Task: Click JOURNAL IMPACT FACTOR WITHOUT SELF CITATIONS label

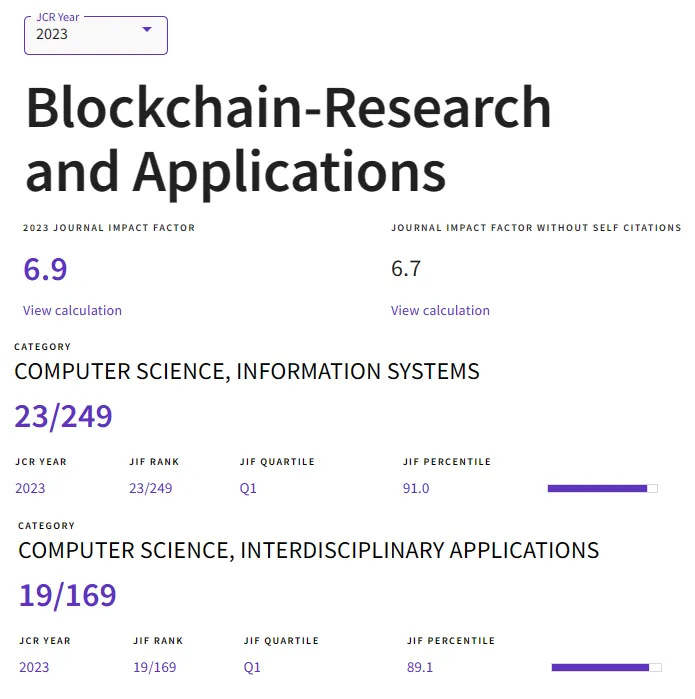Action: (x=536, y=228)
